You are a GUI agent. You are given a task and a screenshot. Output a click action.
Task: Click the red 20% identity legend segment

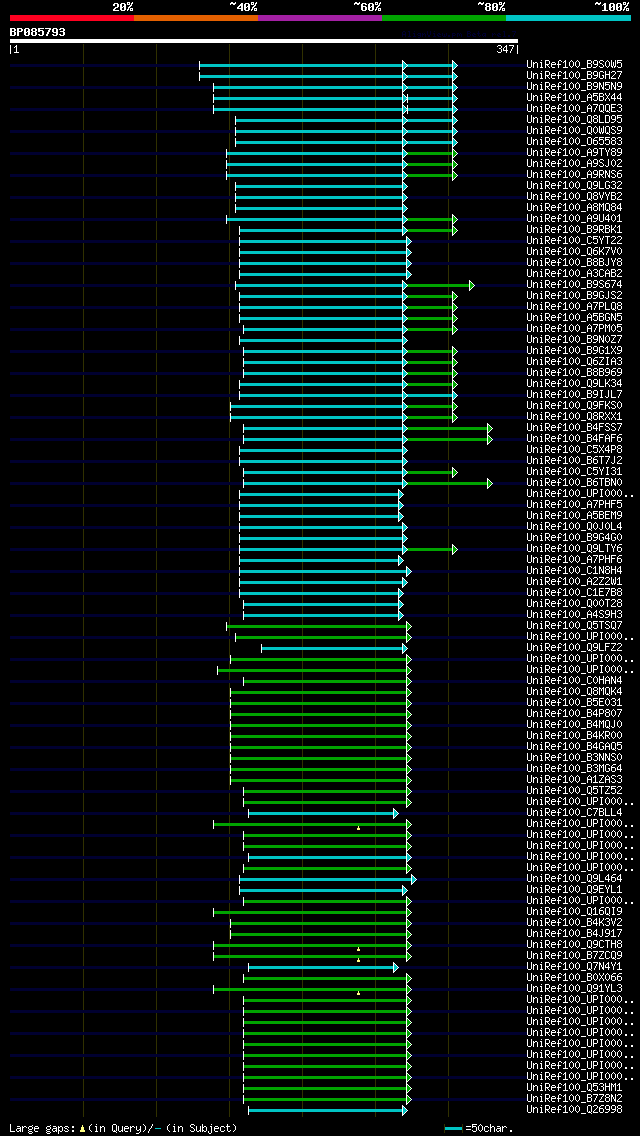72,17
